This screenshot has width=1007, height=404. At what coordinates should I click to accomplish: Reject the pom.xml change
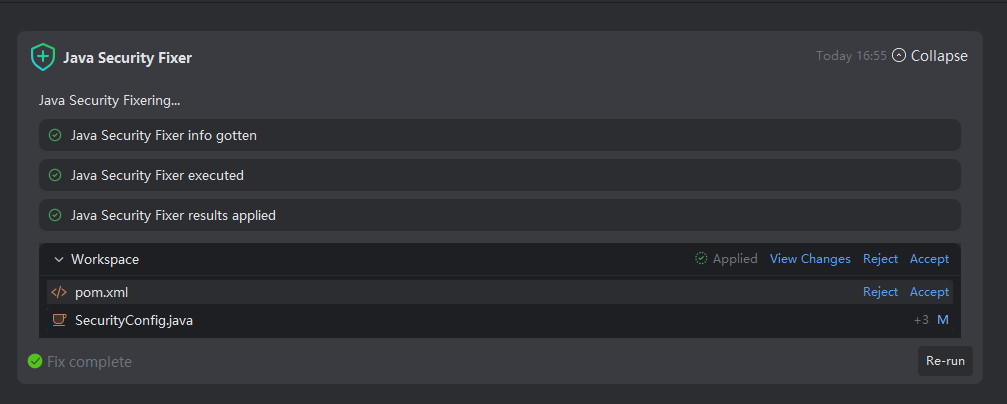pos(880,292)
